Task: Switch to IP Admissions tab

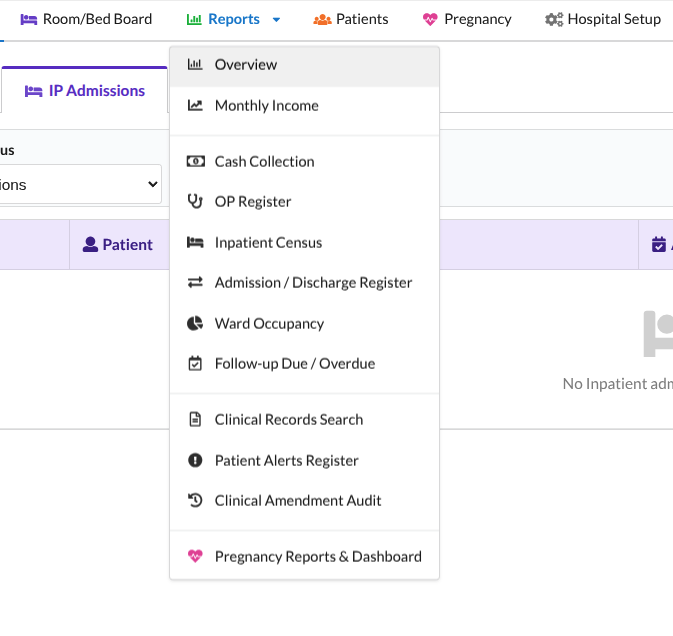Action: coord(85,91)
